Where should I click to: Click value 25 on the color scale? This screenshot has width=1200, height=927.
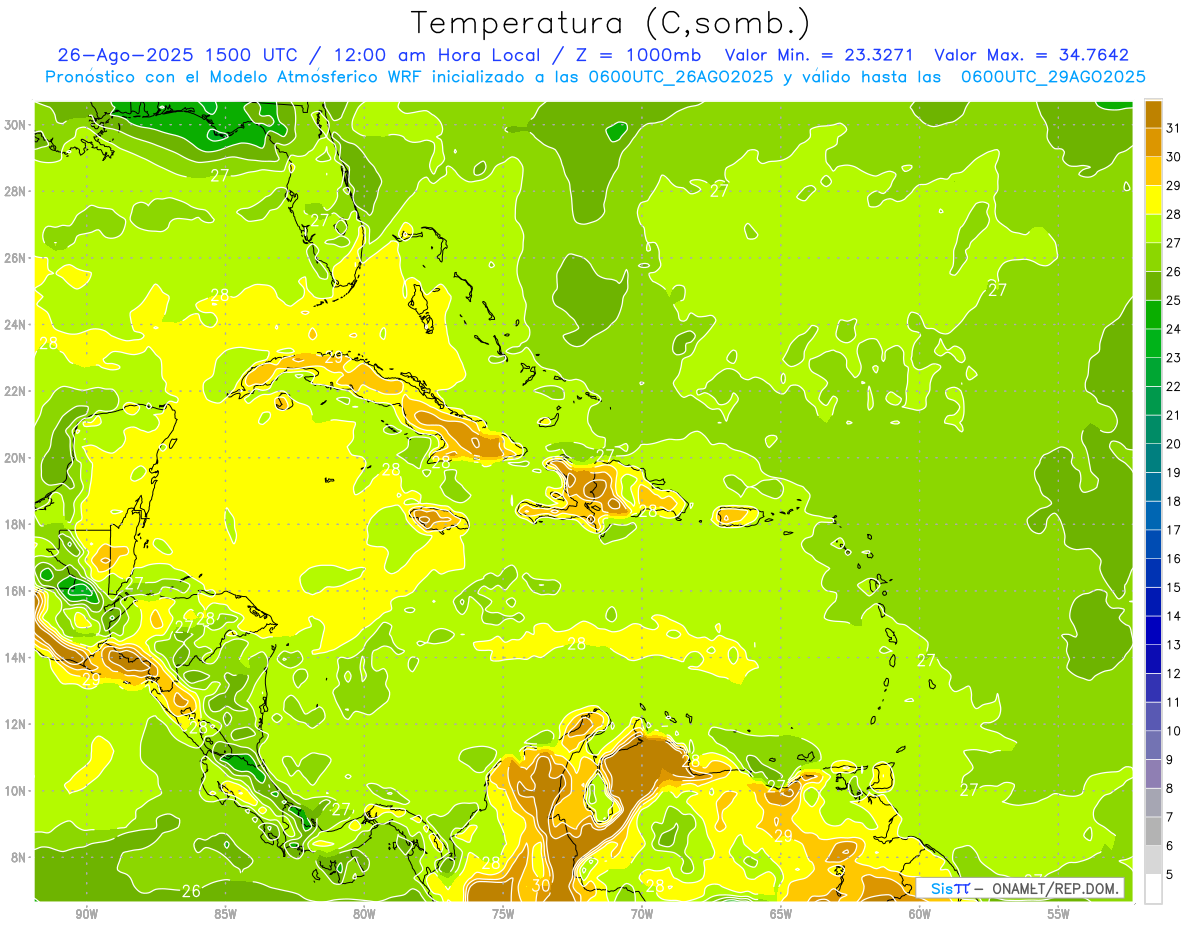tap(1173, 300)
